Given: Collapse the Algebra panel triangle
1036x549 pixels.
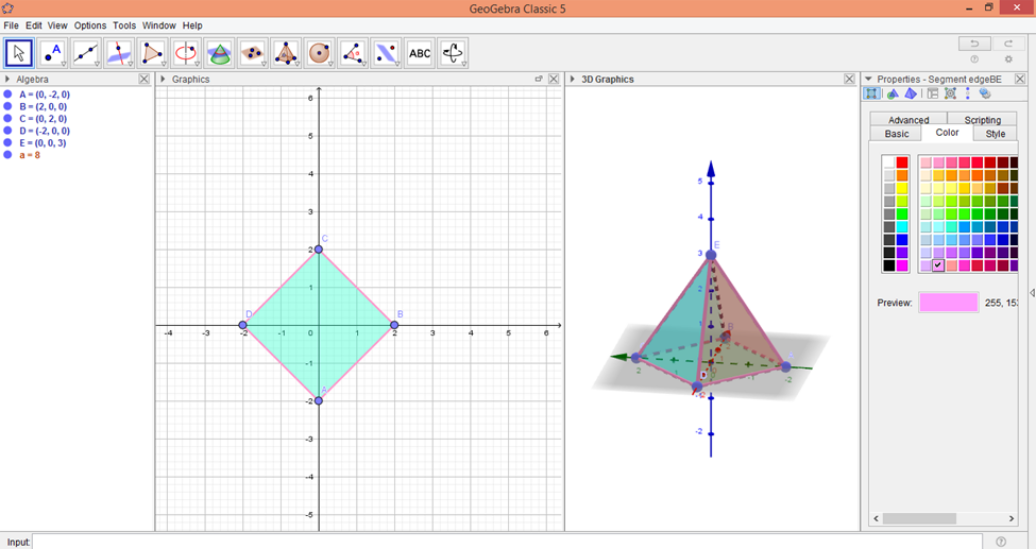Looking at the screenshot, I should point(8,79).
